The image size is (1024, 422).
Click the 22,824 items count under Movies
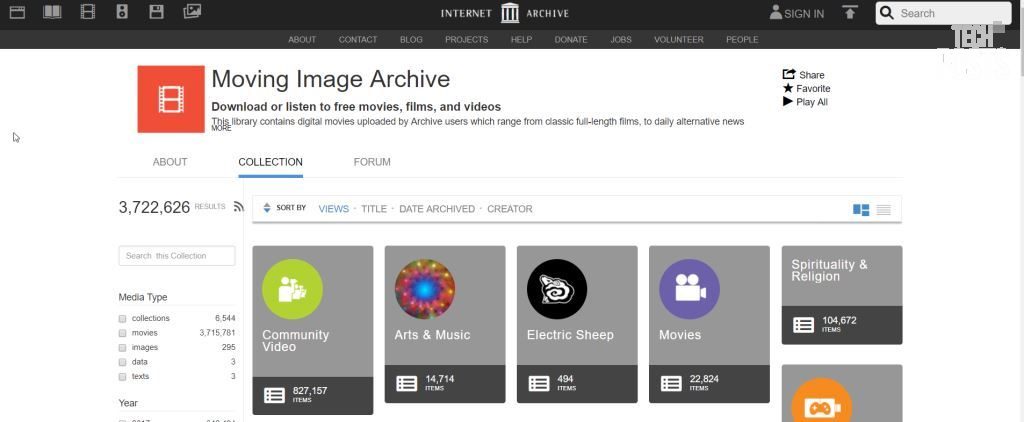704,379
